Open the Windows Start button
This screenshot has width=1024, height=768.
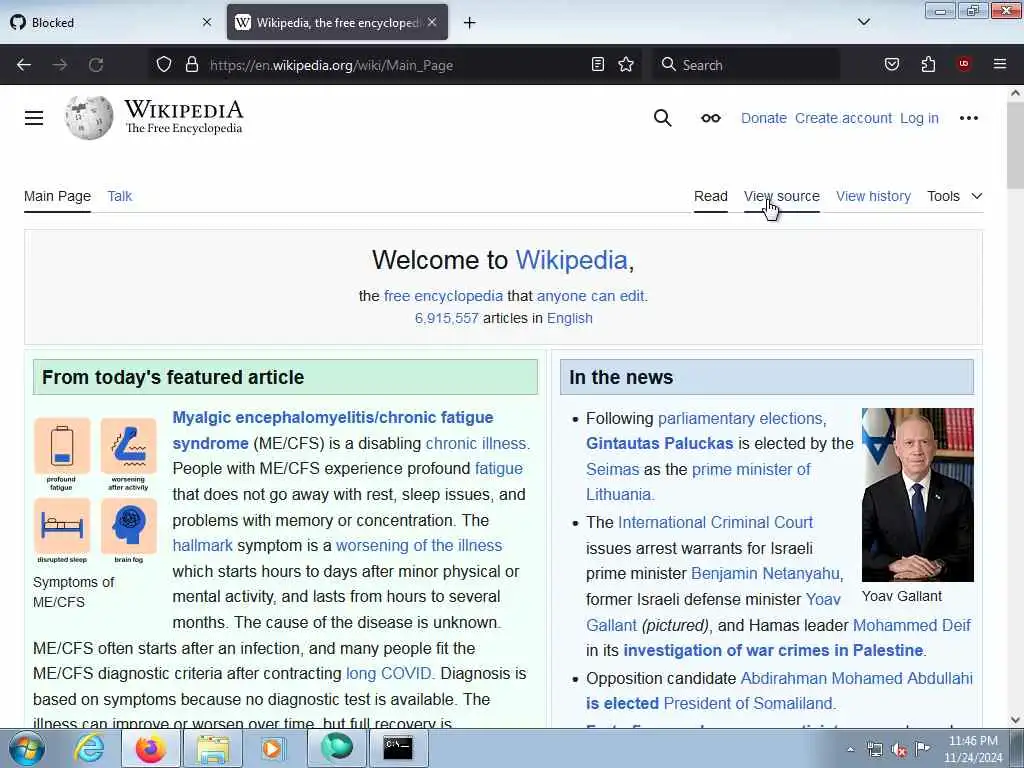(x=26, y=748)
